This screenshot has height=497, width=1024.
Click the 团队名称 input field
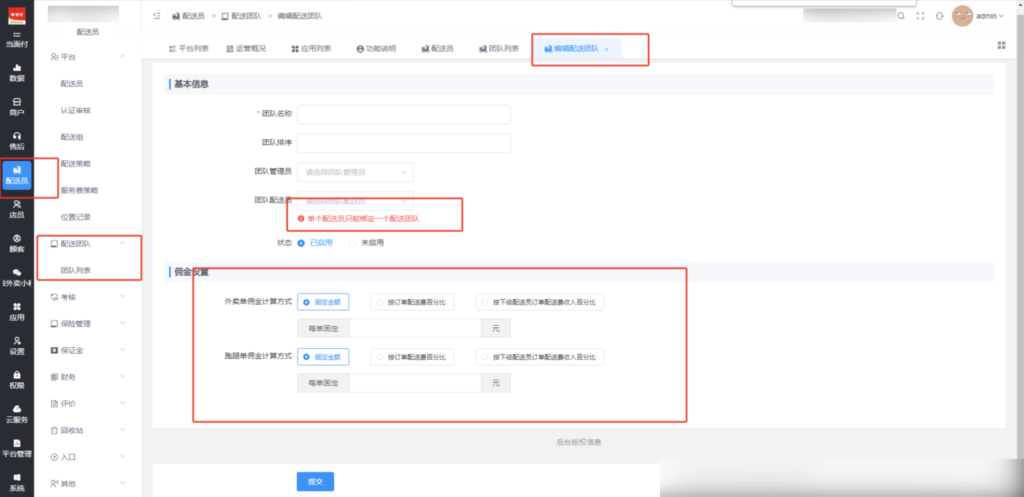tap(404, 114)
